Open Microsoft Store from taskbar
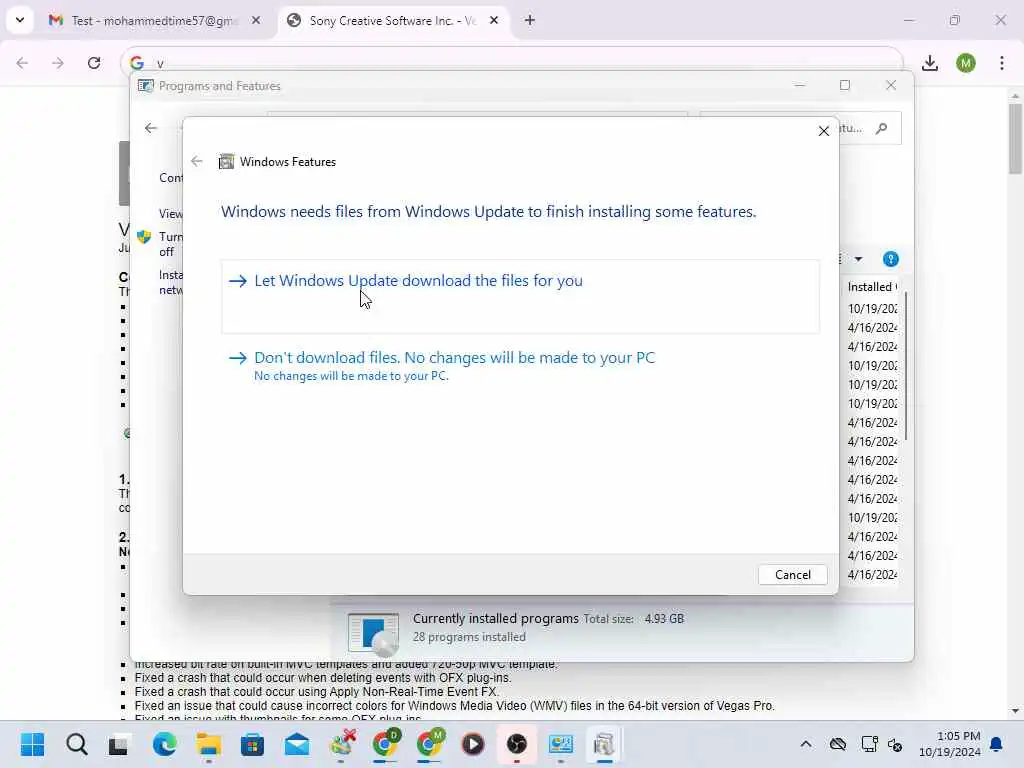 (253, 744)
